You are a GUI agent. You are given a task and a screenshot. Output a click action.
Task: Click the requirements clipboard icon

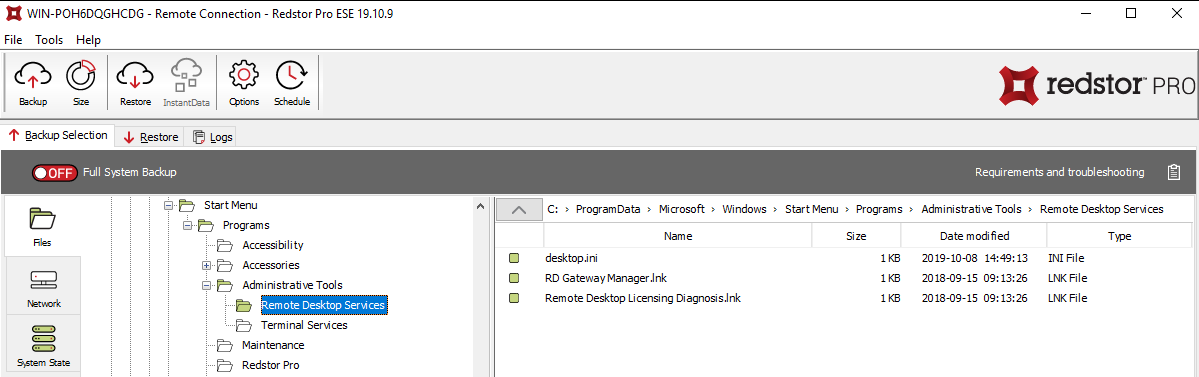click(1174, 172)
